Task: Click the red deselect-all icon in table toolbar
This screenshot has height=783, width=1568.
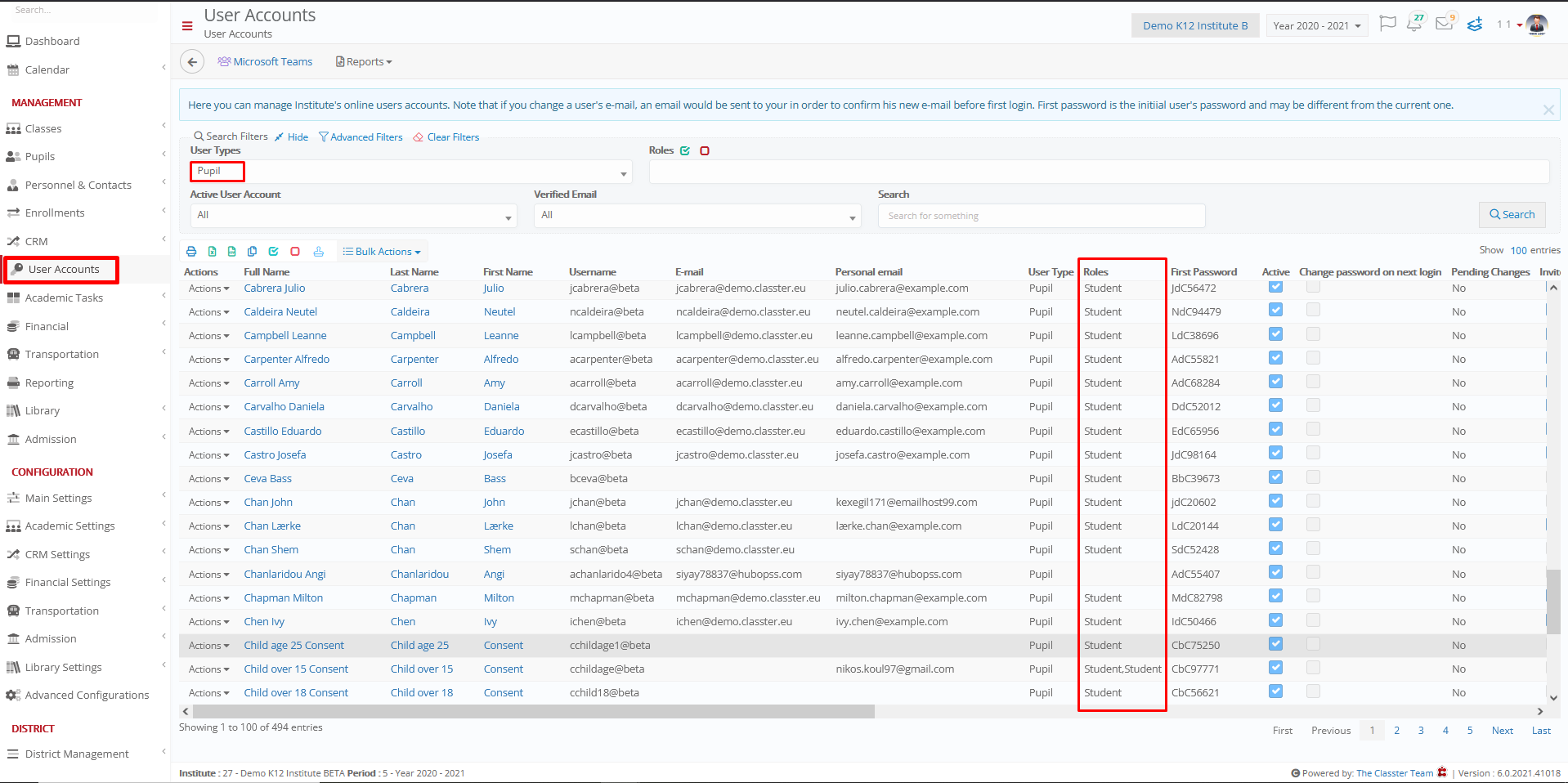Action: pyautogui.click(x=295, y=252)
